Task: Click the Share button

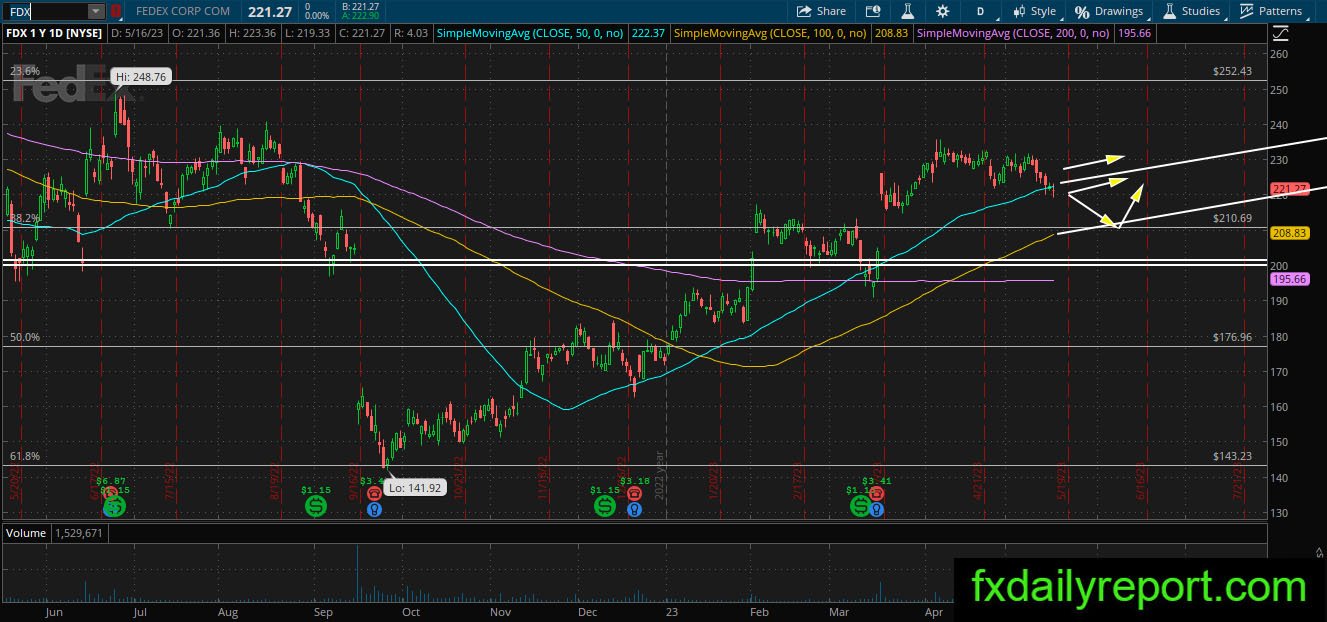Action: point(821,11)
